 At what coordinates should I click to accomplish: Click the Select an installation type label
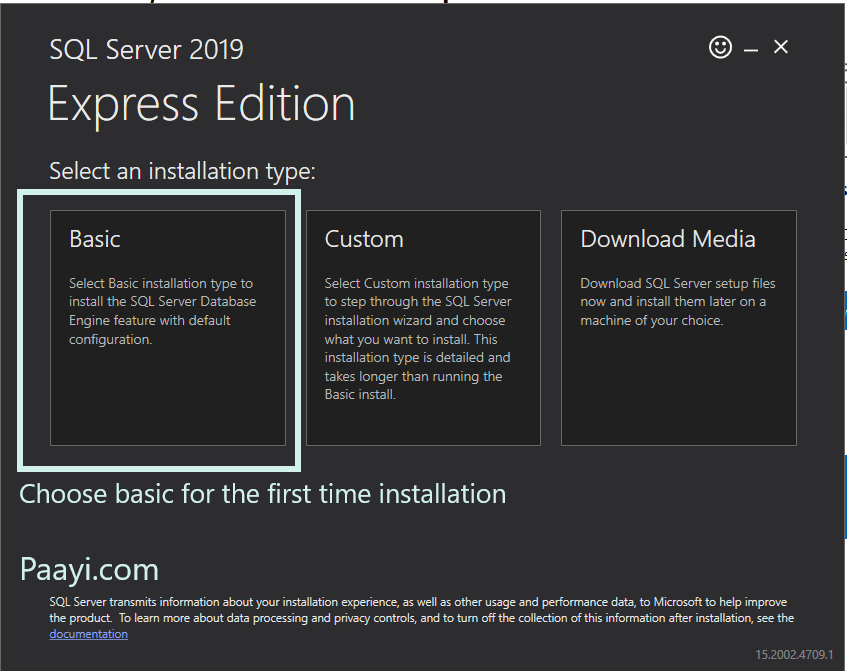pos(182,171)
